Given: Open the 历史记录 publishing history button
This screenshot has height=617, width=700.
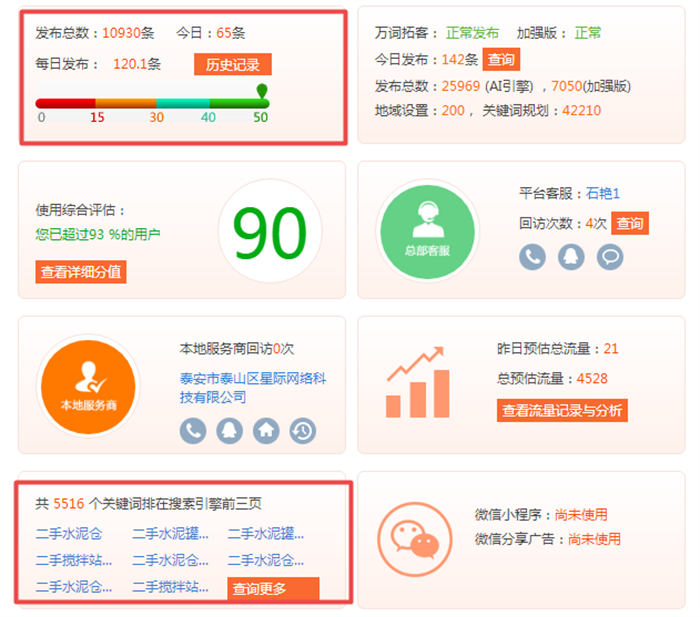Looking at the screenshot, I should (x=232, y=65).
